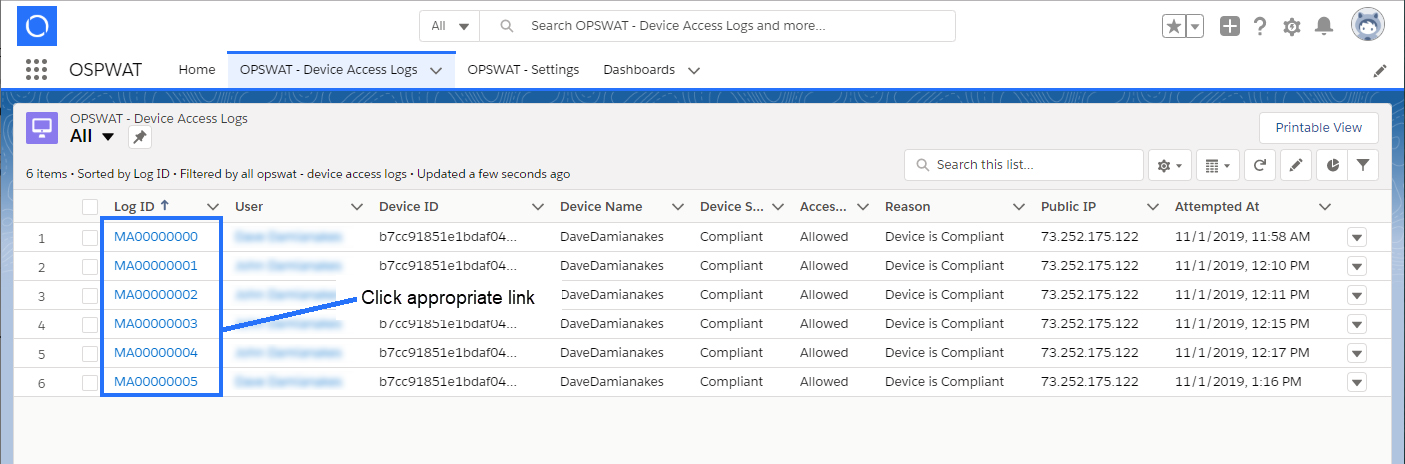Open log record MA00000001
This screenshot has height=464, width=1405.
point(156,266)
